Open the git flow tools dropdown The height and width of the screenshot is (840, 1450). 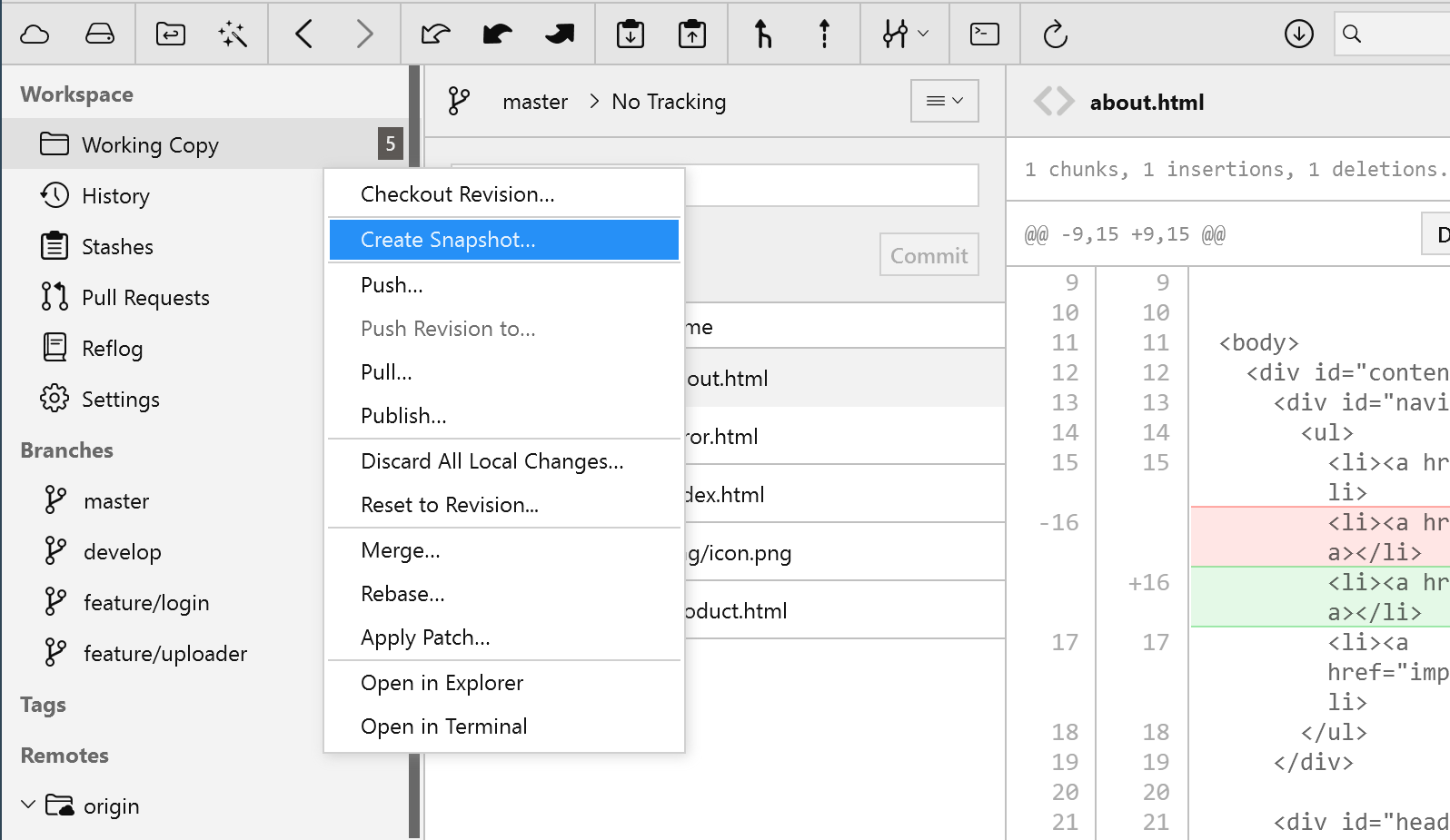tap(905, 35)
